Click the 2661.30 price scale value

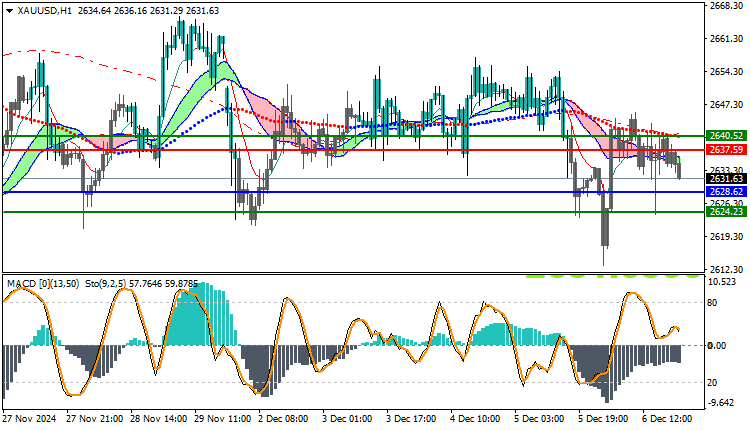pyautogui.click(x=727, y=39)
